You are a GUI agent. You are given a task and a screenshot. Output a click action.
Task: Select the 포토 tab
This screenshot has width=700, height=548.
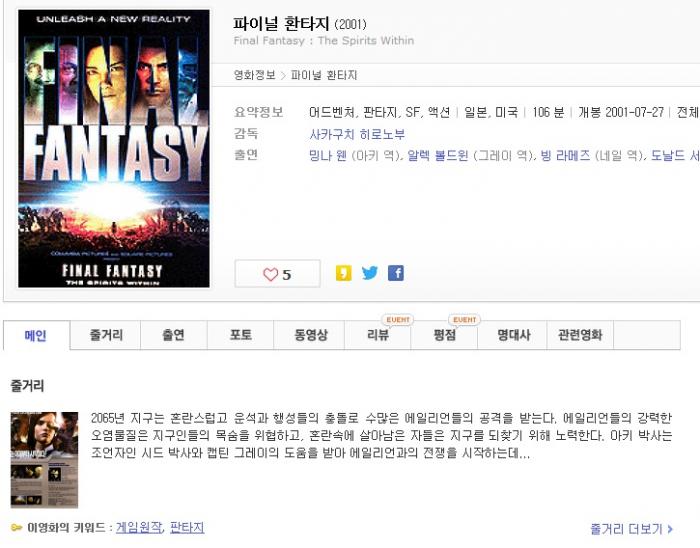click(x=240, y=335)
